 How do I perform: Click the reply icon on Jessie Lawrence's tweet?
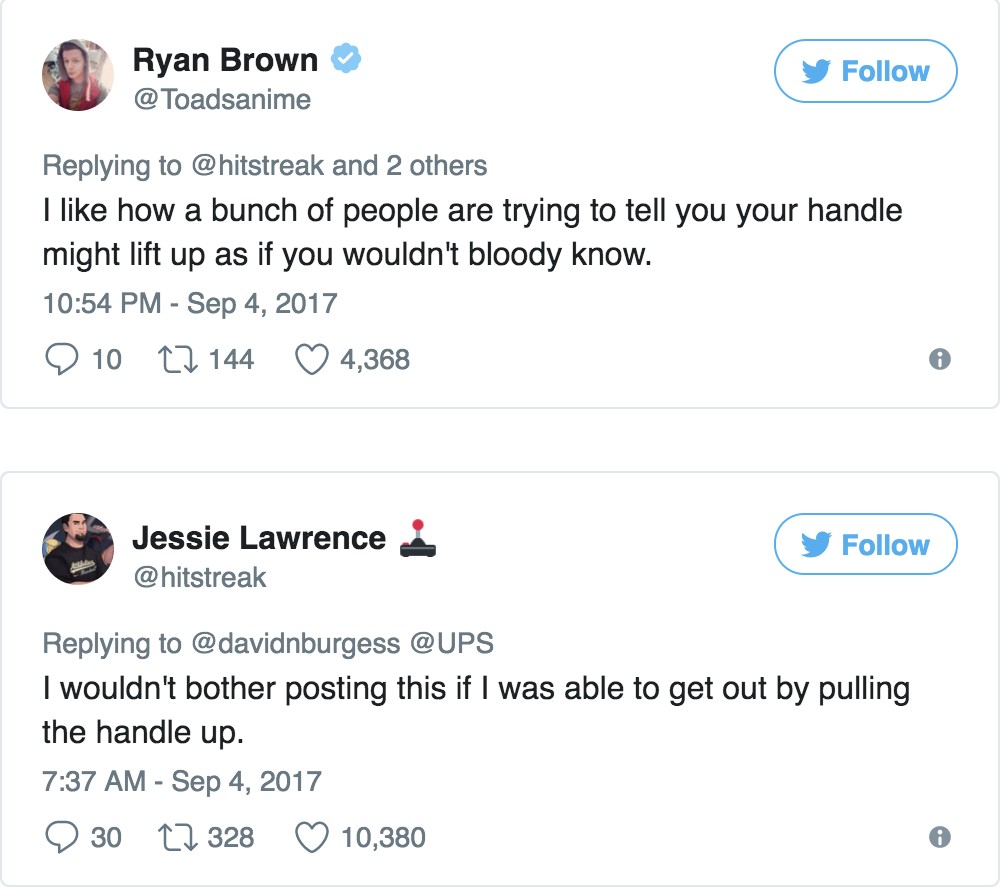(61, 836)
